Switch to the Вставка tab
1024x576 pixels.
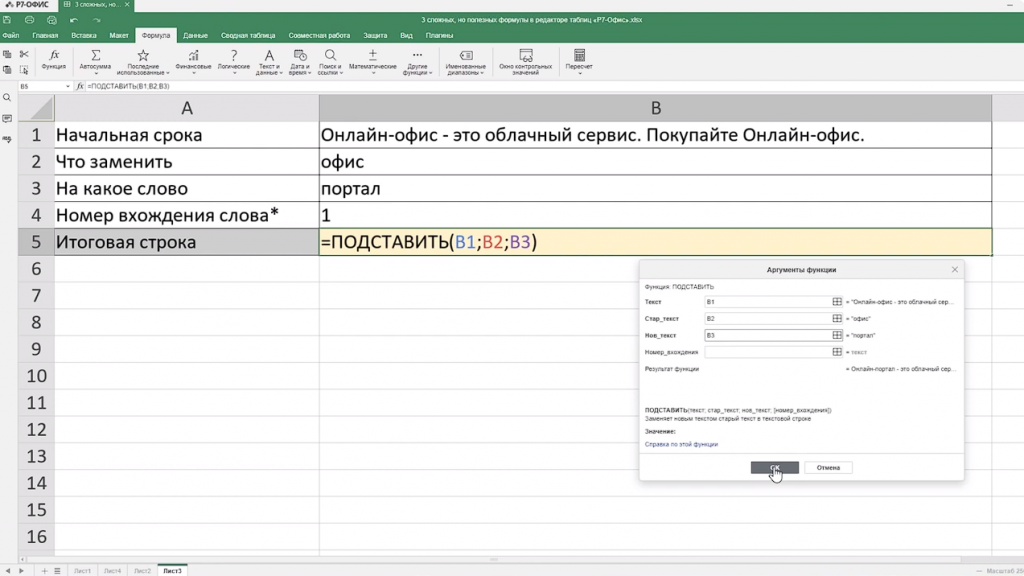pyautogui.click(x=84, y=35)
